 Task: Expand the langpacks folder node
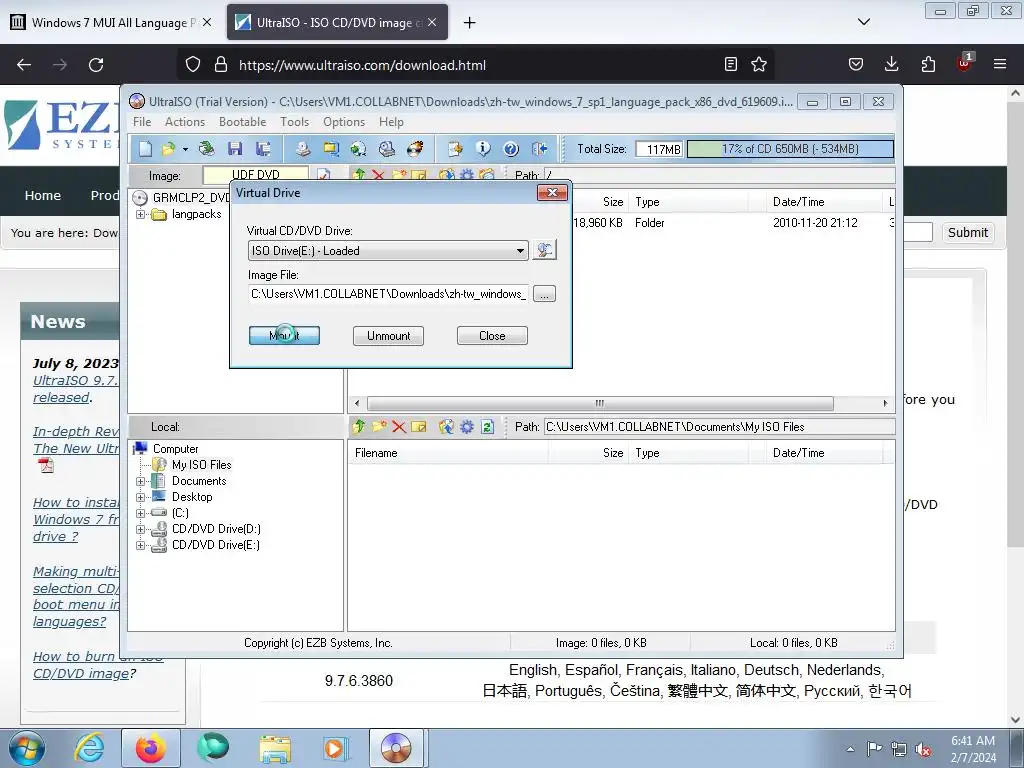coord(140,214)
